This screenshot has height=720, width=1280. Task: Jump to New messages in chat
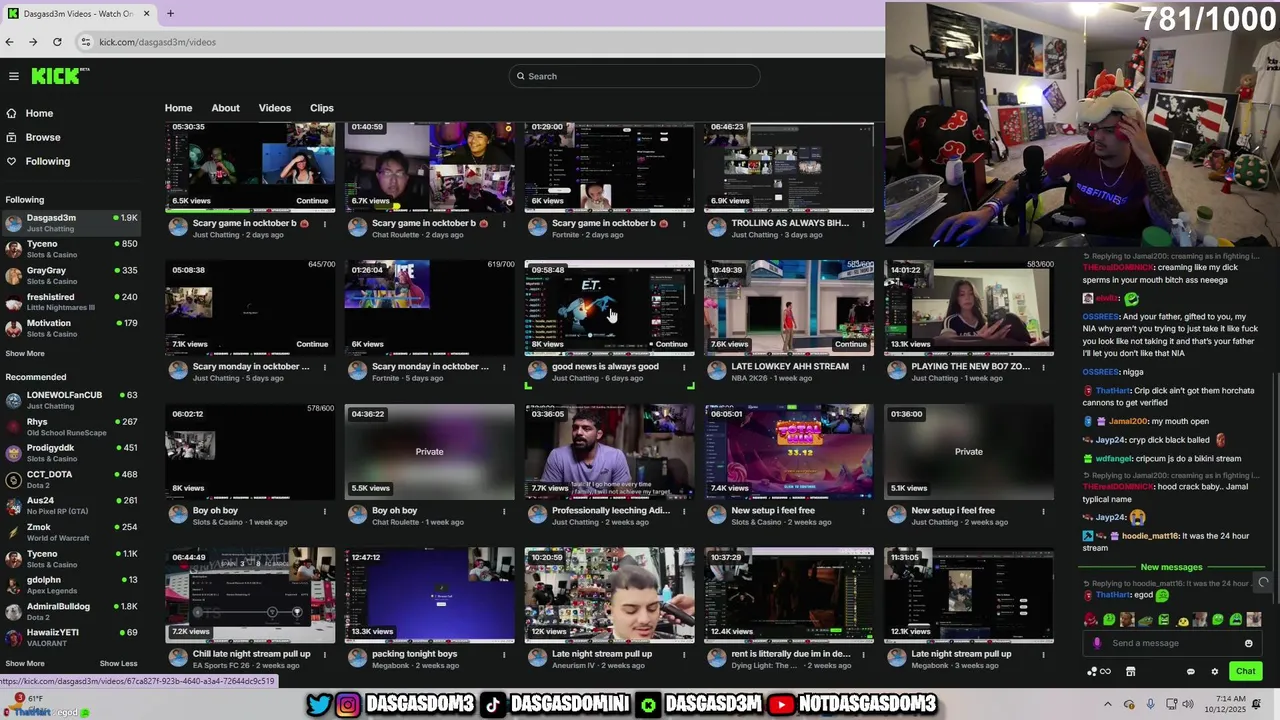click(1171, 567)
